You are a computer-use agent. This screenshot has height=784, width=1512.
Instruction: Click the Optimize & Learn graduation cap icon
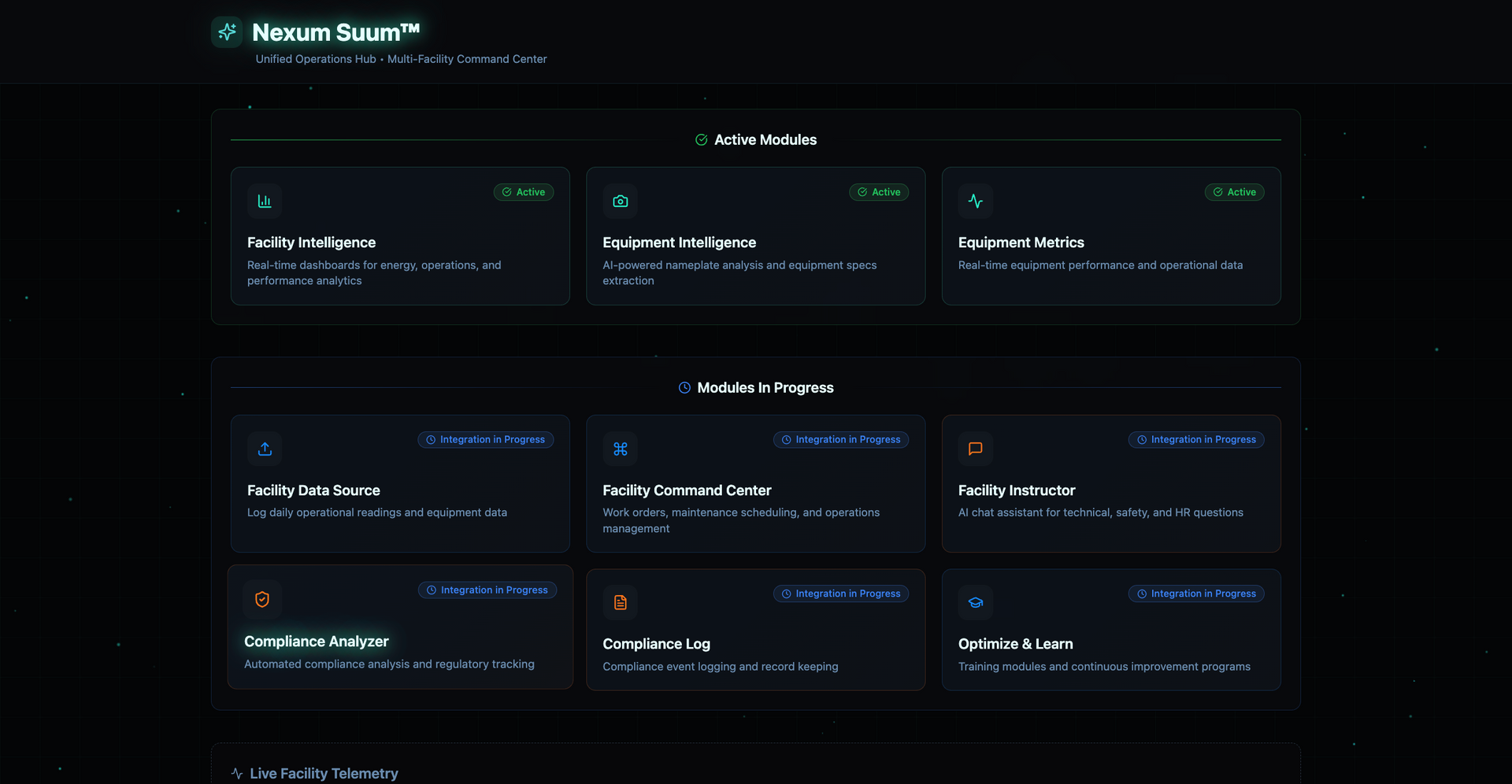coord(976,603)
